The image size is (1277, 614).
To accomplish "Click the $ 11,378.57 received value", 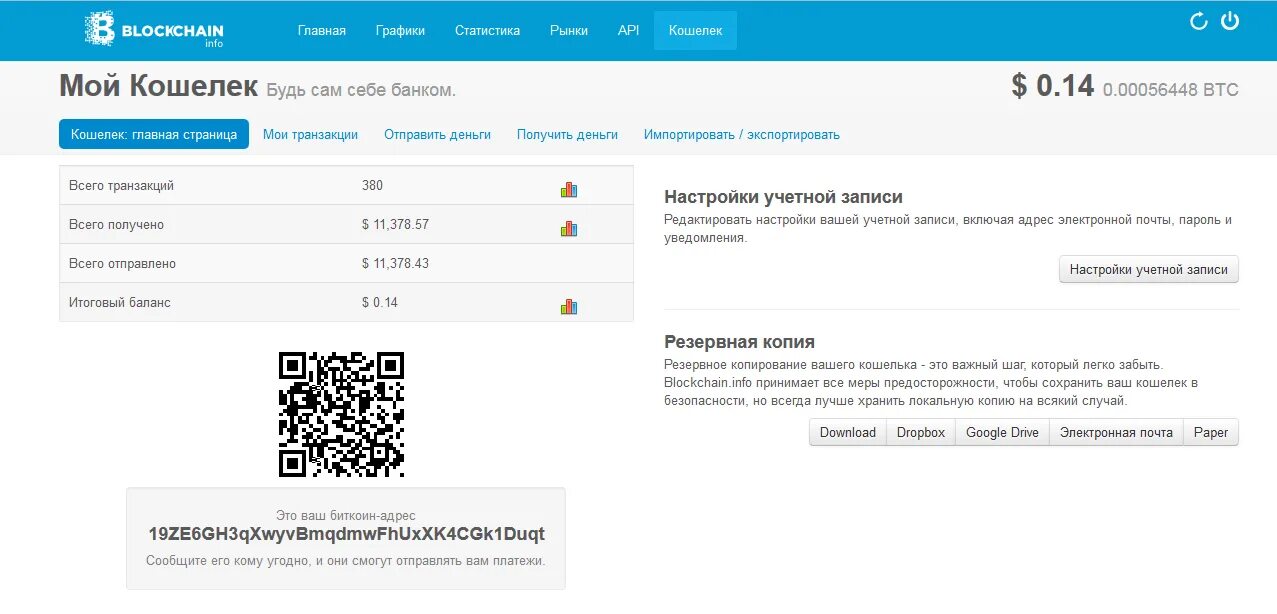I will (395, 224).
